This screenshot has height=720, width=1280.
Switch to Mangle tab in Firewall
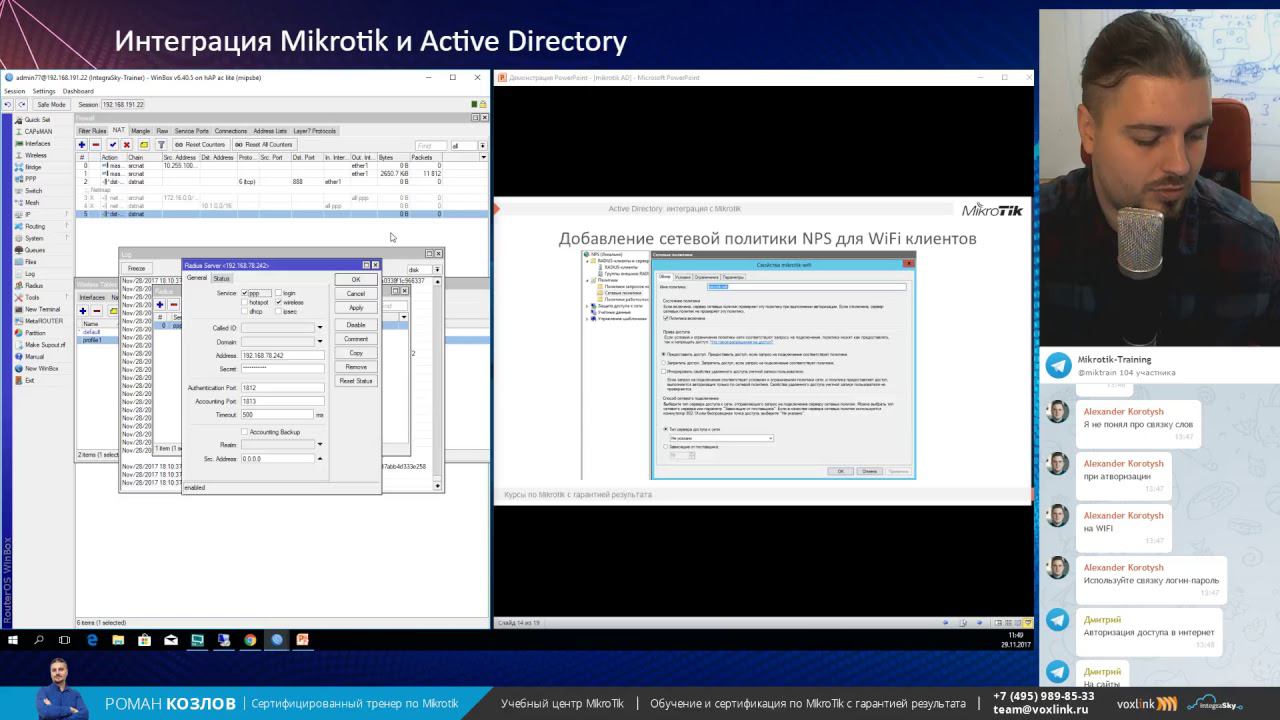(x=140, y=131)
